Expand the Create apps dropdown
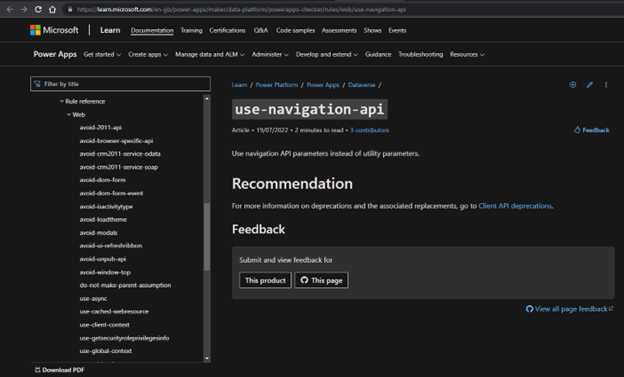The height and width of the screenshot is (377, 624). [x=148, y=55]
